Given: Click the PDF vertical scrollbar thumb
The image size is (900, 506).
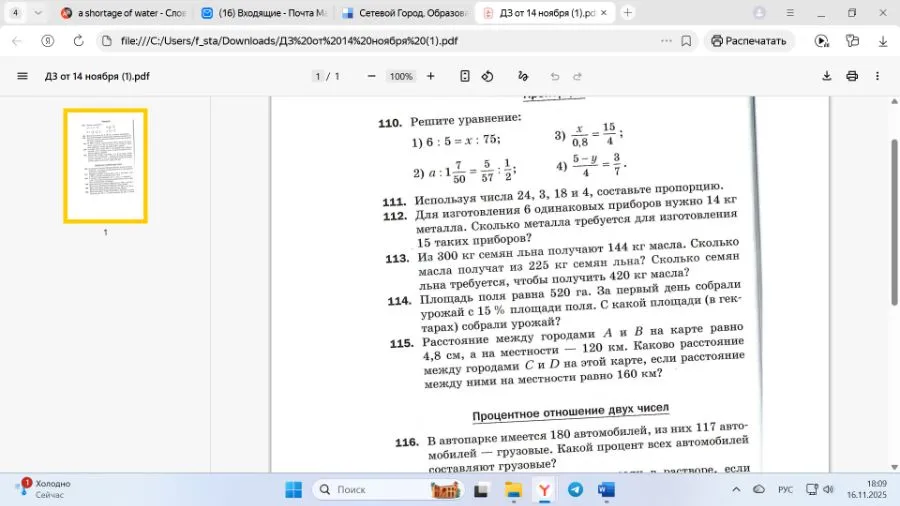Looking at the screenshot, I should click(x=894, y=222).
